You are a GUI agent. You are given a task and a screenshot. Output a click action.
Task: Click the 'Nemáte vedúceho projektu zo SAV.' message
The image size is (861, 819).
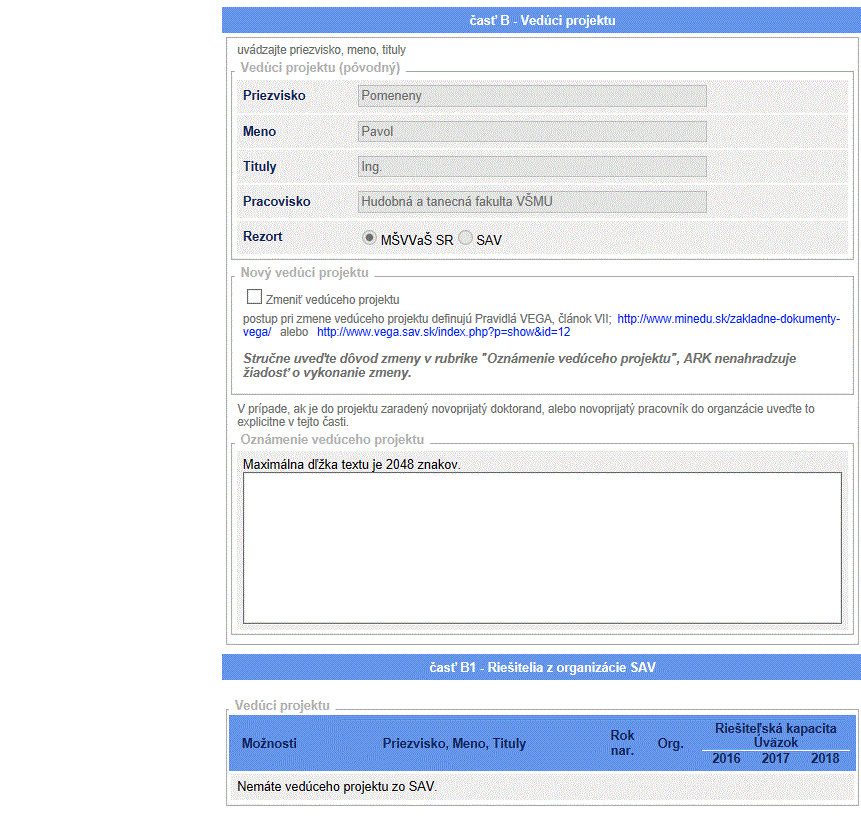coord(337,787)
